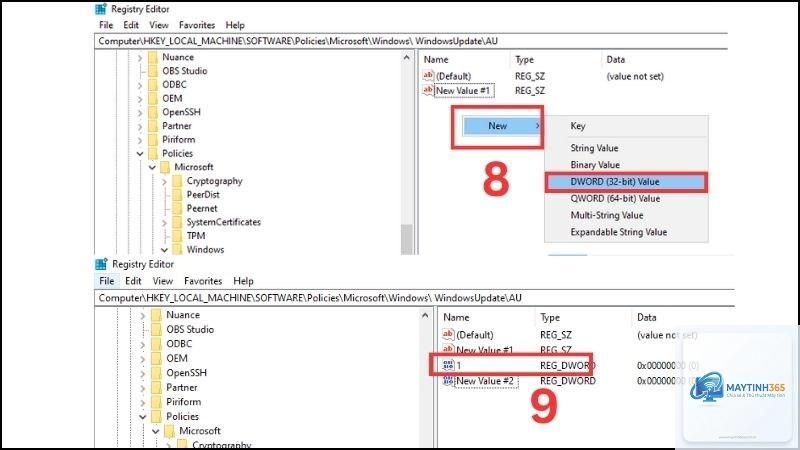
Task: Click DWORD icon of value named 1
Action: point(448,365)
